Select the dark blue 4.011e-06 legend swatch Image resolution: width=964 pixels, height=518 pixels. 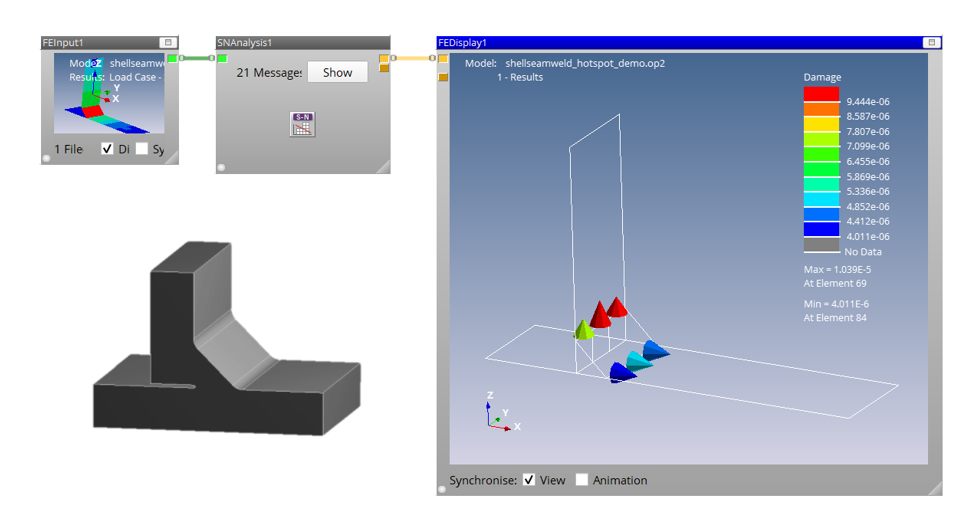[821, 229]
